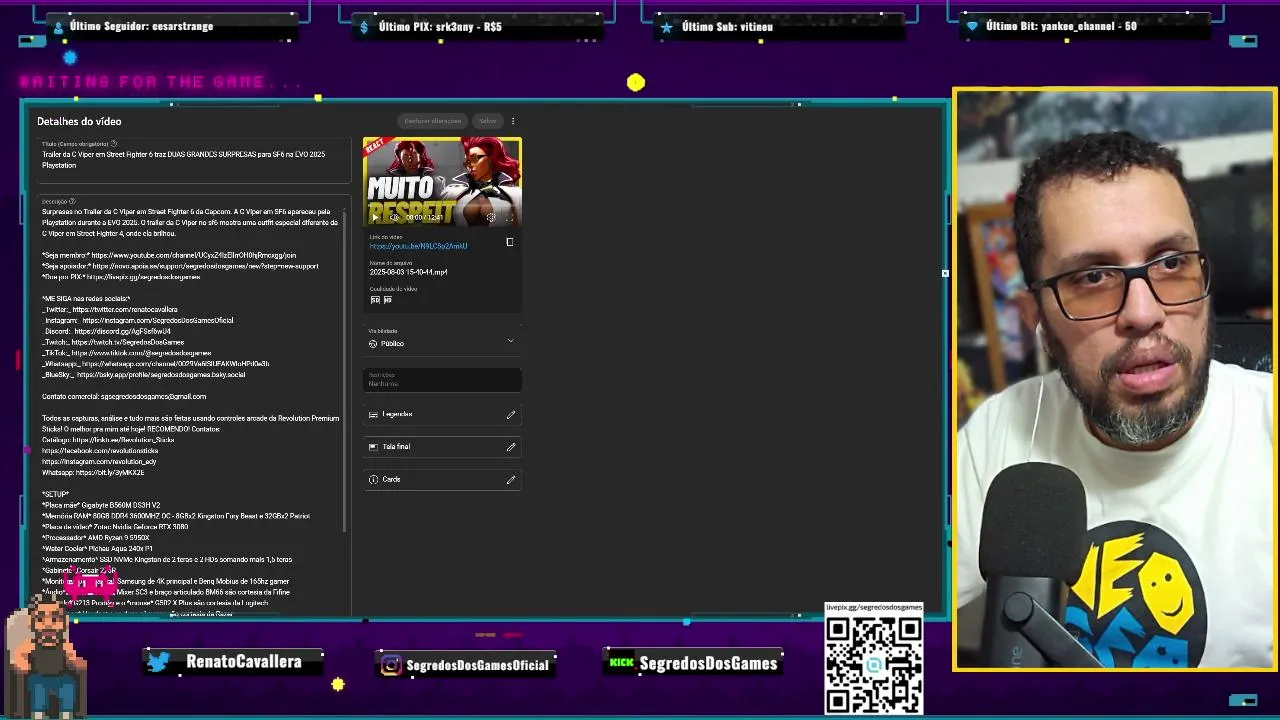This screenshot has height=720, width=1280.
Task: Click the globe icon beside Público
Action: coord(373,344)
